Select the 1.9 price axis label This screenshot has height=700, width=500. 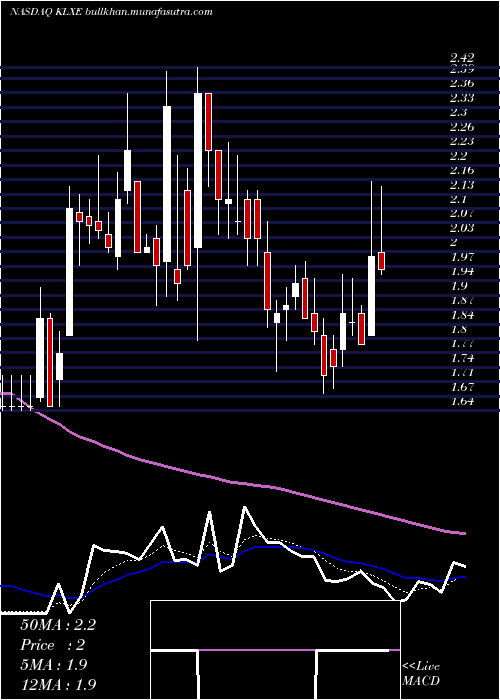(458, 286)
